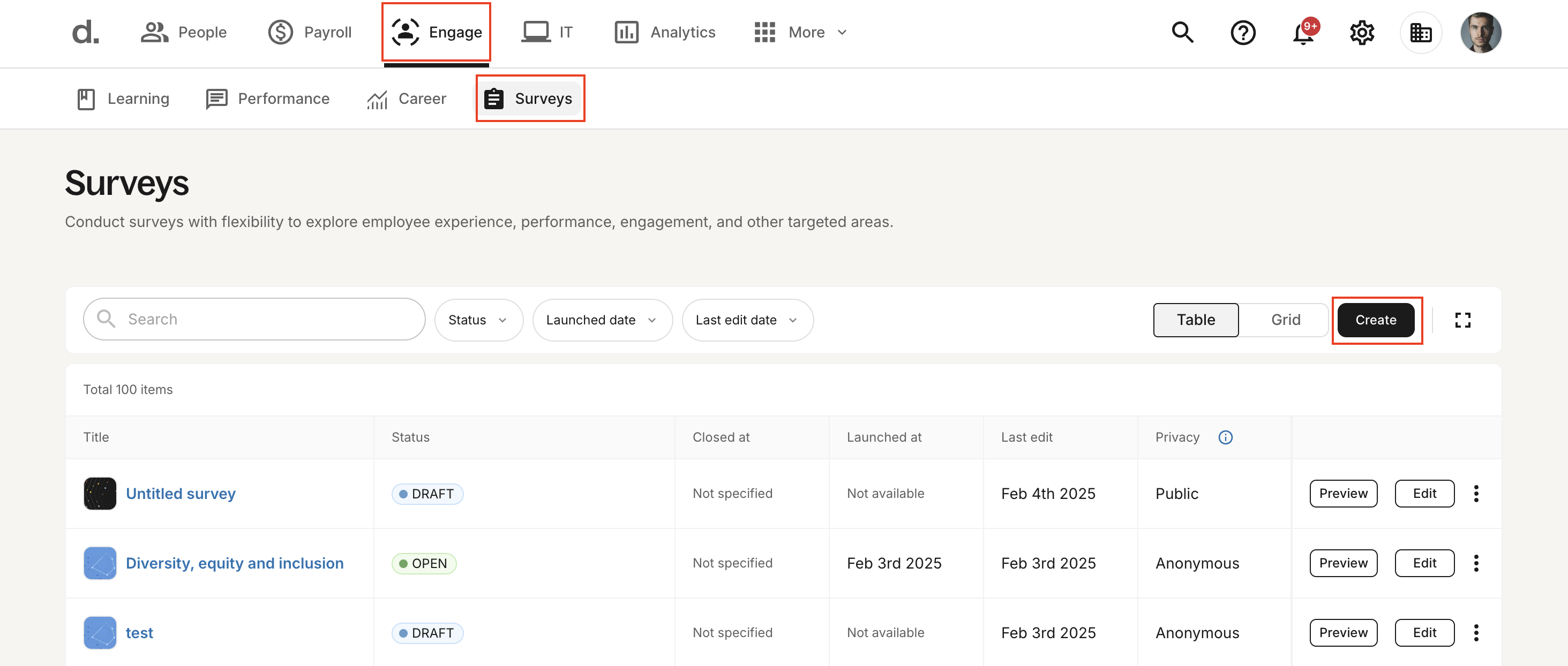Click the Create survey button

(x=1375, y=320)
